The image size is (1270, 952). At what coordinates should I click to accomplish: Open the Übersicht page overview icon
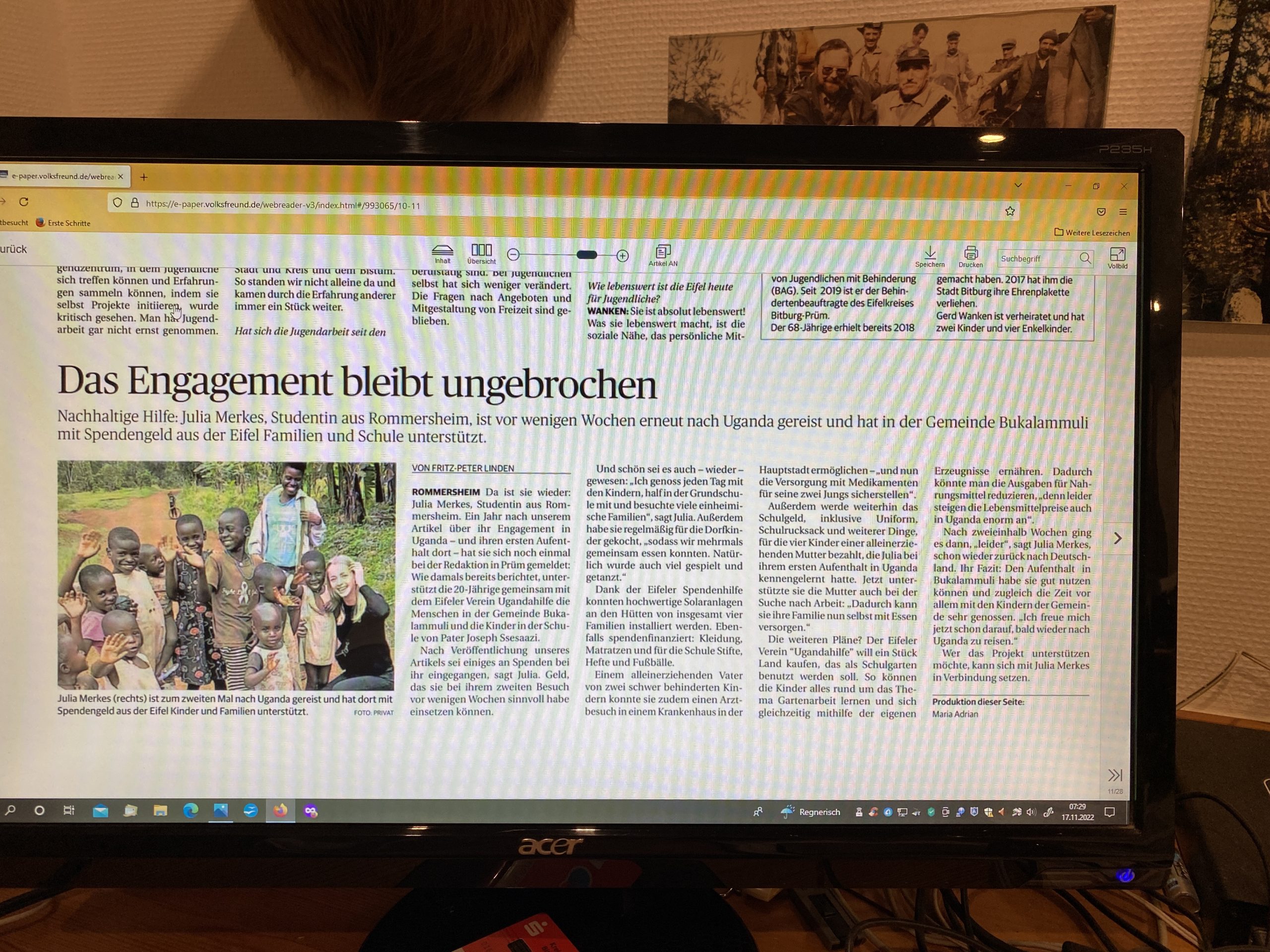(481, 250)
